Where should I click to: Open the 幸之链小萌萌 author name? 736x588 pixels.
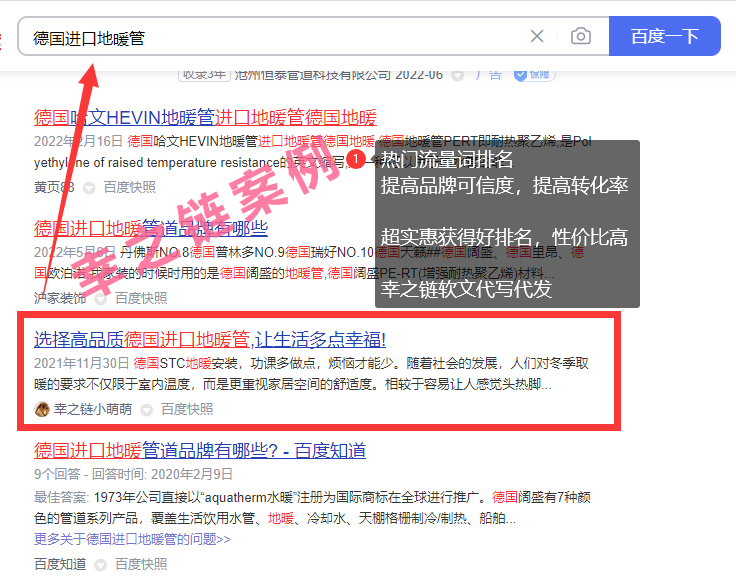(92, 409)
